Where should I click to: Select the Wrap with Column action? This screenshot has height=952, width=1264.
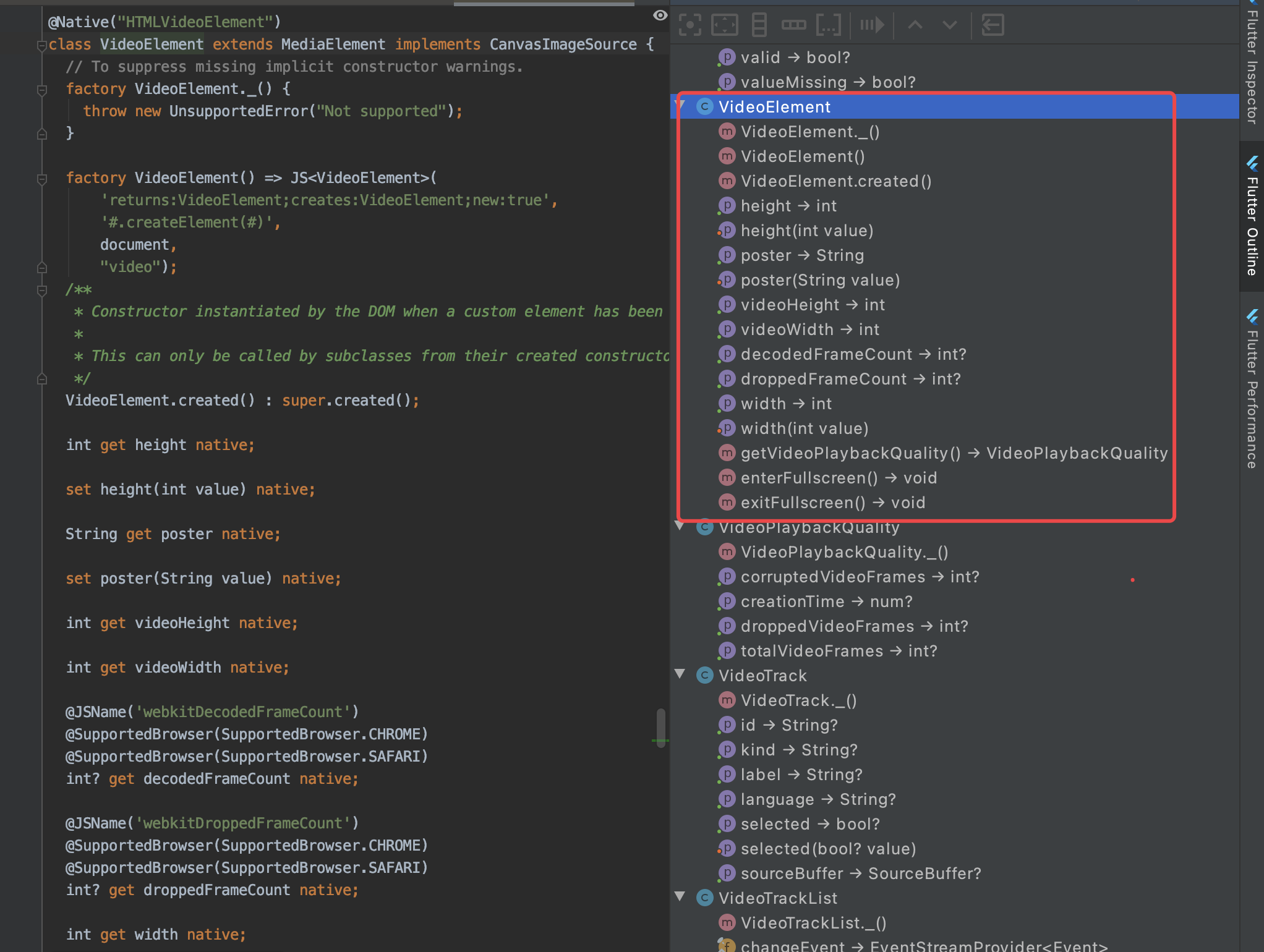(x=759, y=25)
